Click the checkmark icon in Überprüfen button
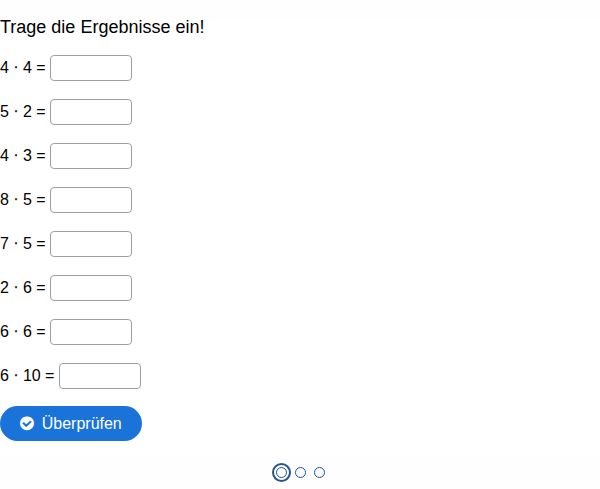The image size is (600, 489). click(x=27, y=424)
